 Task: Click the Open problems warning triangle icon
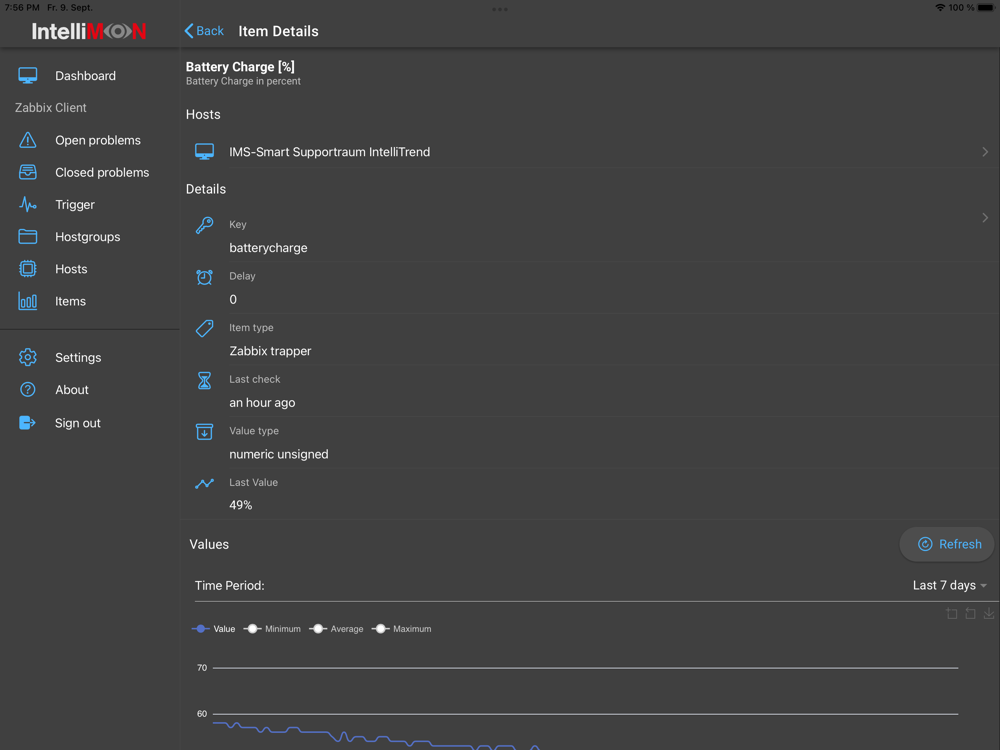[x=27, y=140]
